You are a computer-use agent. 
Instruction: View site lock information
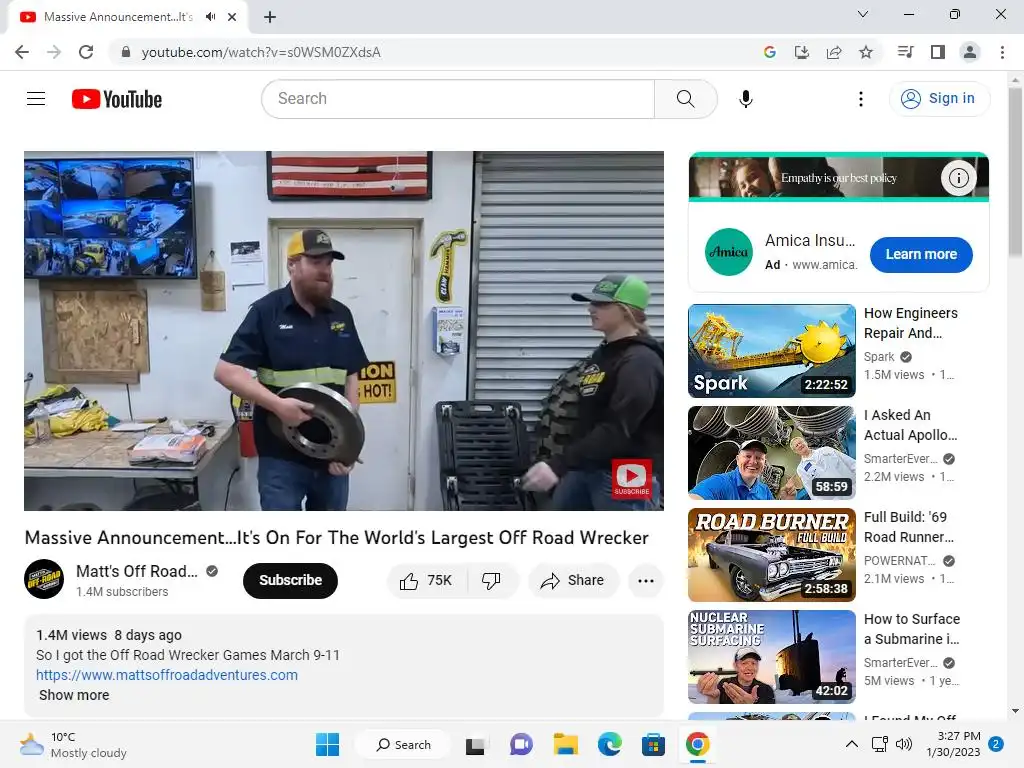pyautogui.click(x=126, y=52)
